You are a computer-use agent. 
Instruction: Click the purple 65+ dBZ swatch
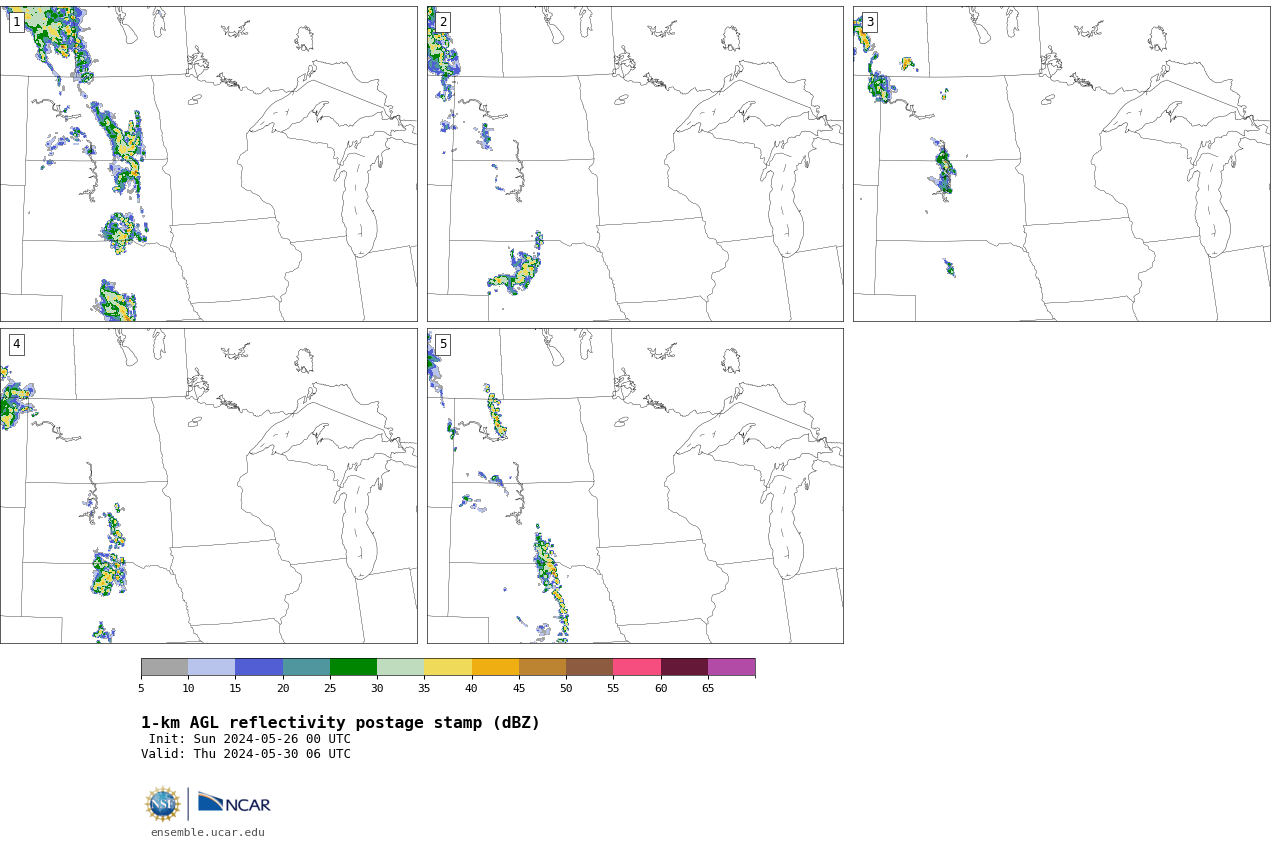pos(731,667)
